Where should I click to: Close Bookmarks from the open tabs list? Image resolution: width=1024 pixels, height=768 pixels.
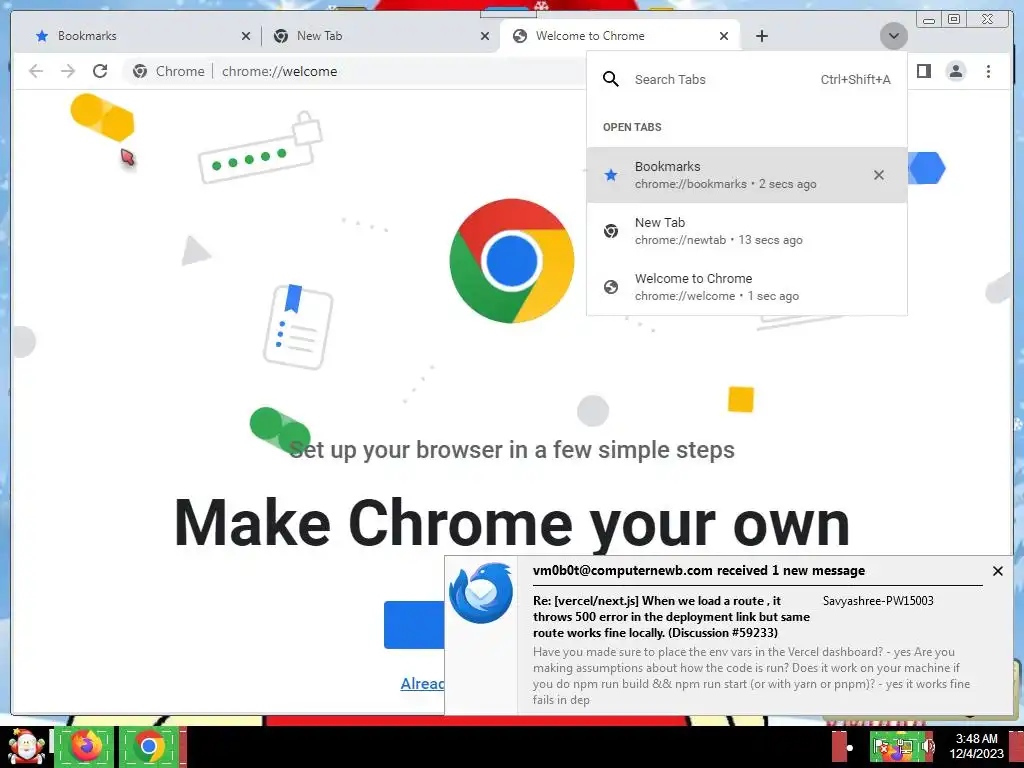point(879,175)
